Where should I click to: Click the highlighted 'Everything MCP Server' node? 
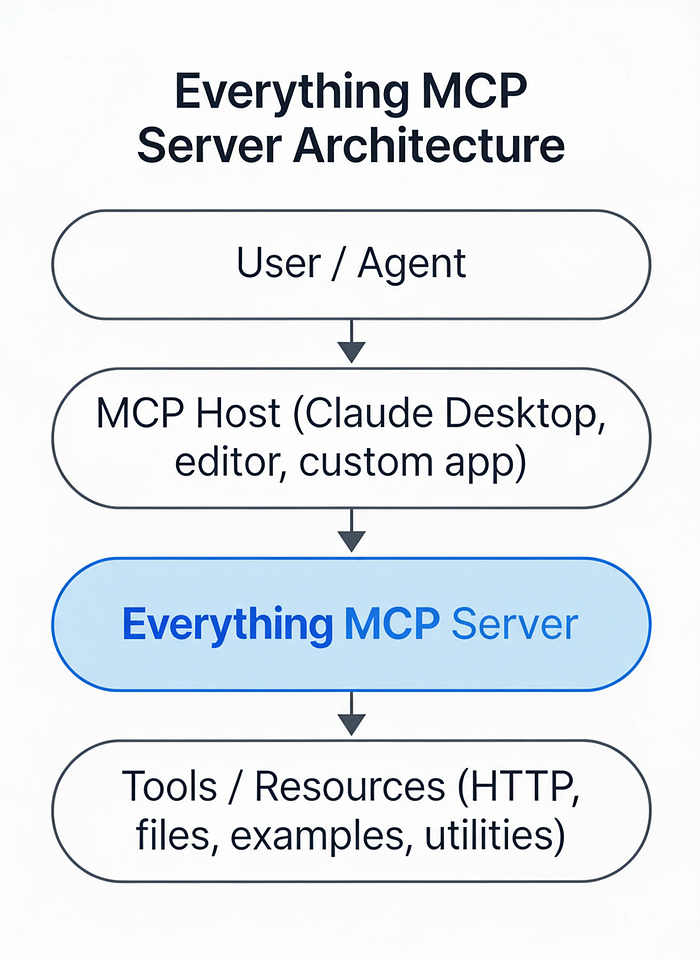(x=351, y=624)
